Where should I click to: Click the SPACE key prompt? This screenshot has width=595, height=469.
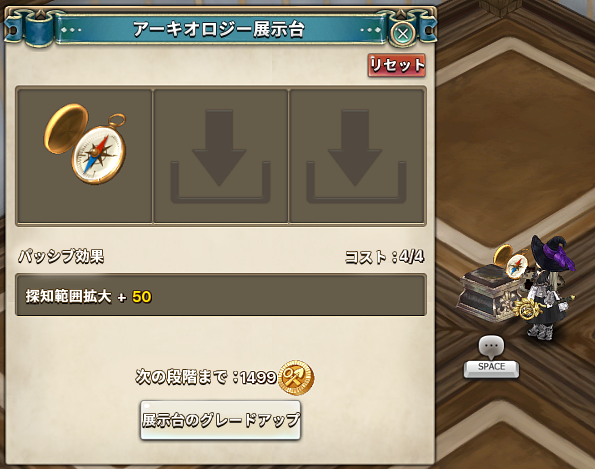491,368
